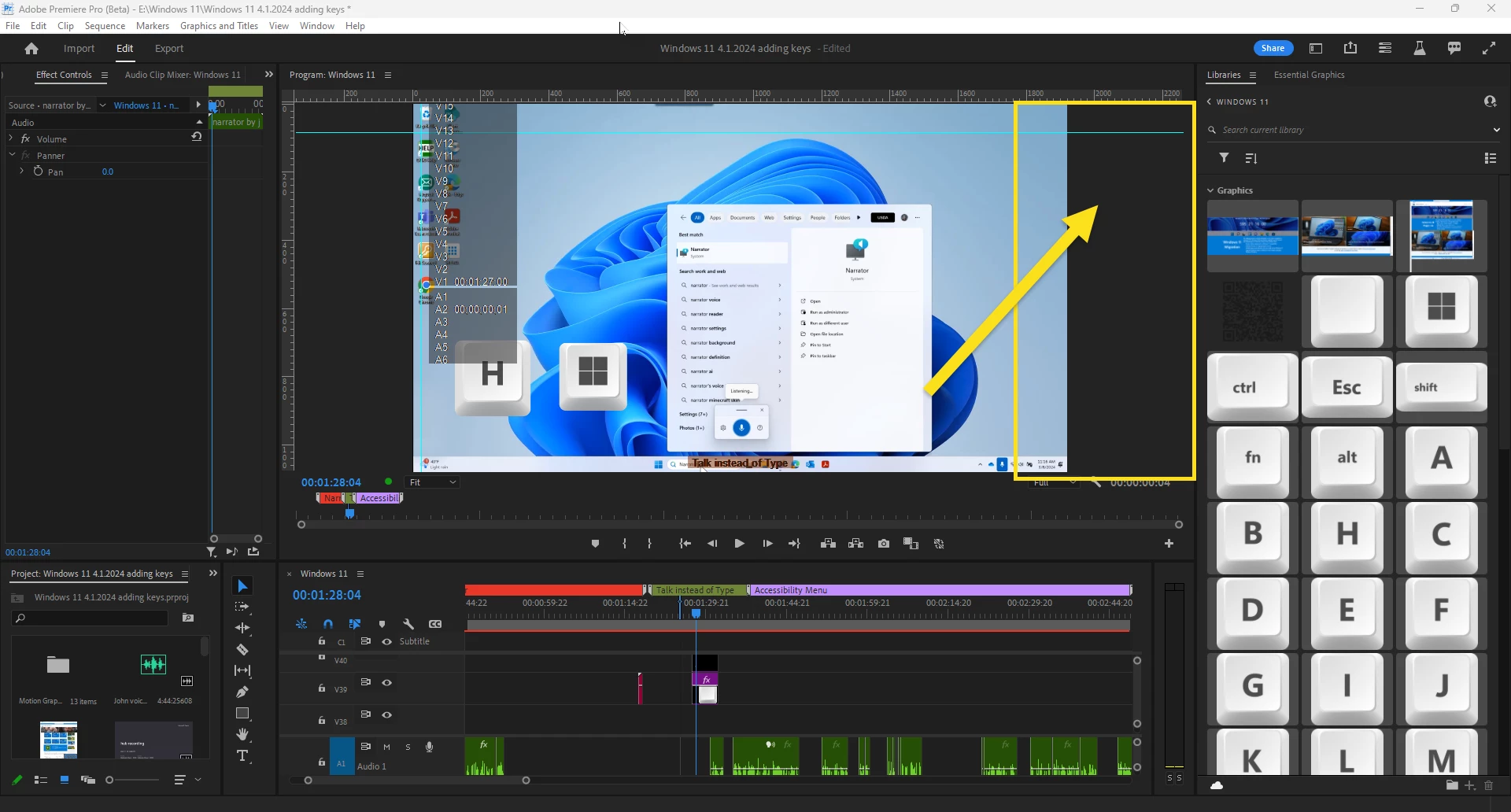Select the Pen tool

tap(242, 692)
